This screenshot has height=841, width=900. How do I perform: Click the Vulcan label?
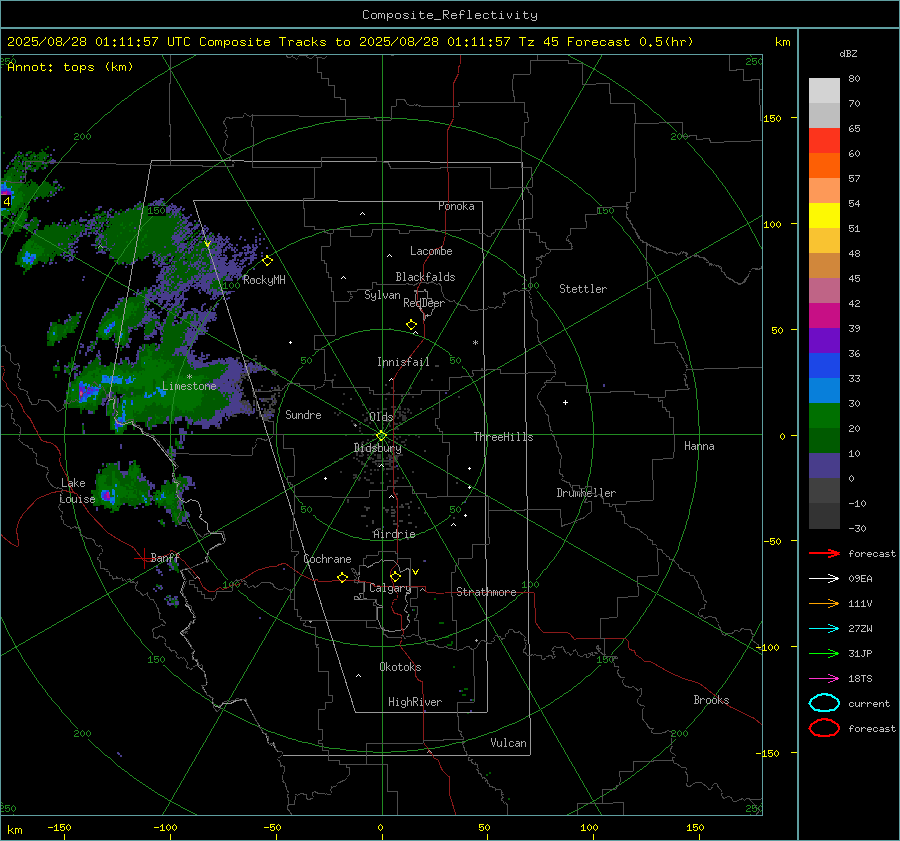(508, 743)
